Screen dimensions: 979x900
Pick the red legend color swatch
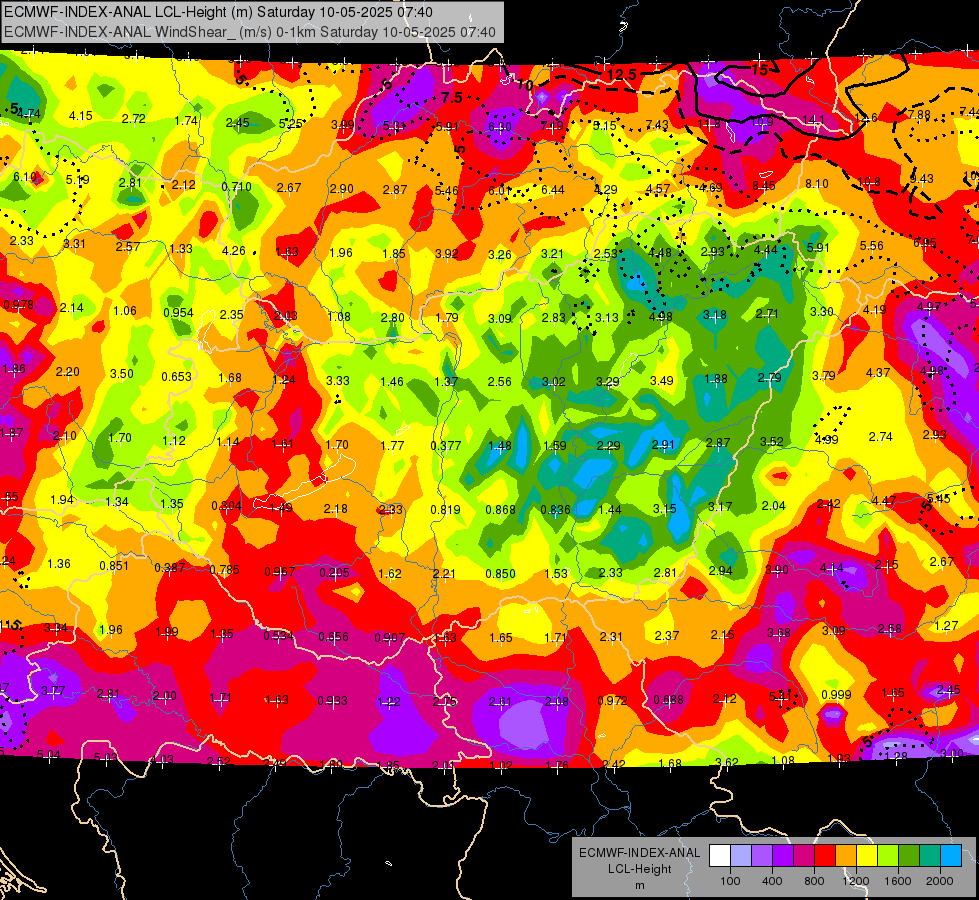pyautogui.click(x=825, y=856)
